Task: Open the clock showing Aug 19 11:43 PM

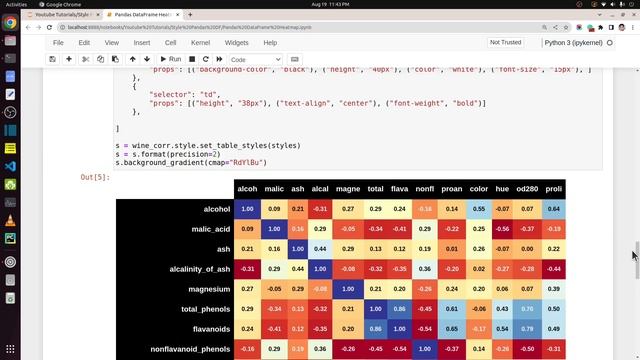Action: [x=330, y=4]
